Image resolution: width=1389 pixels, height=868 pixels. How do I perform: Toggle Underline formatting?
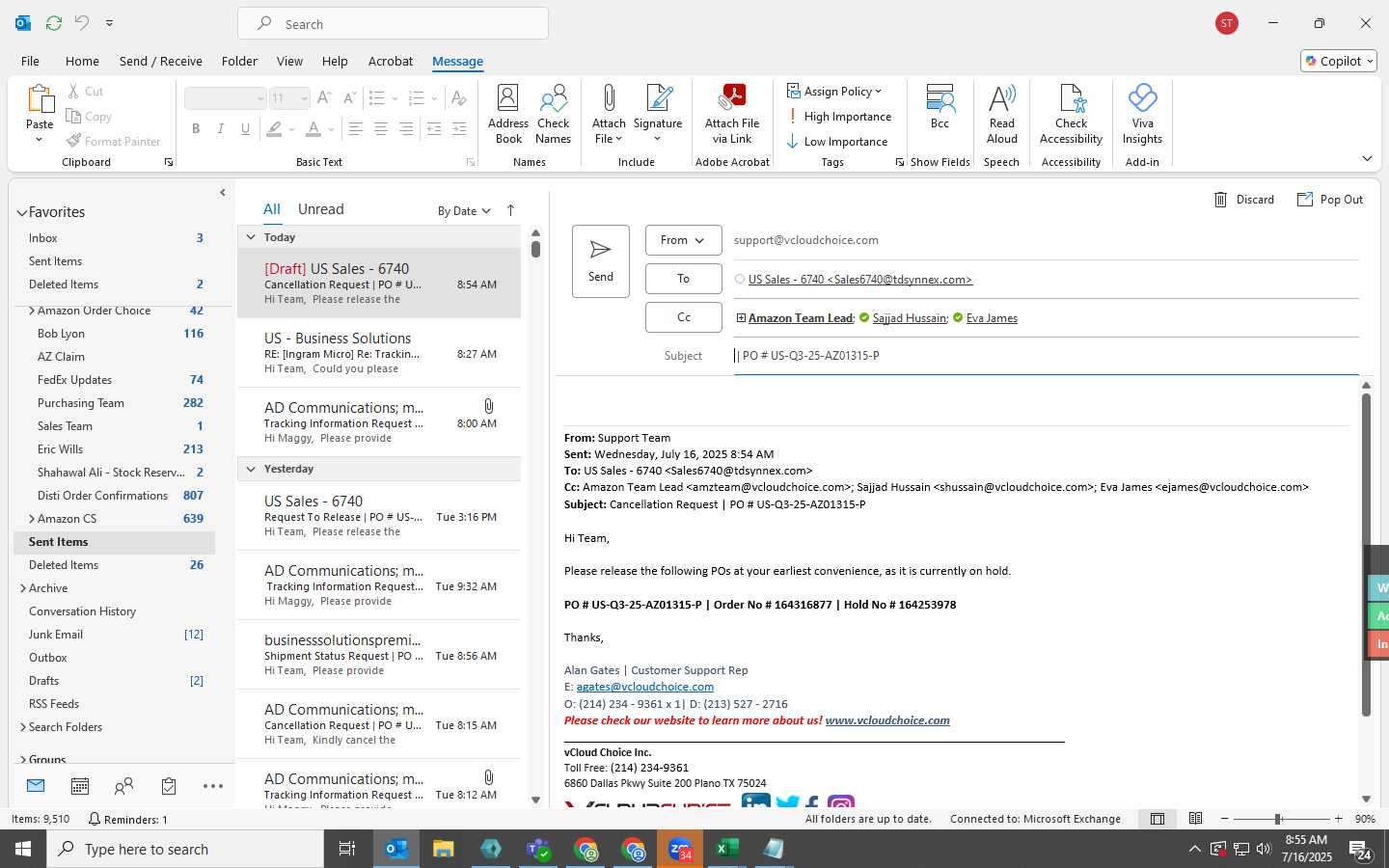[x=246, y=128]
